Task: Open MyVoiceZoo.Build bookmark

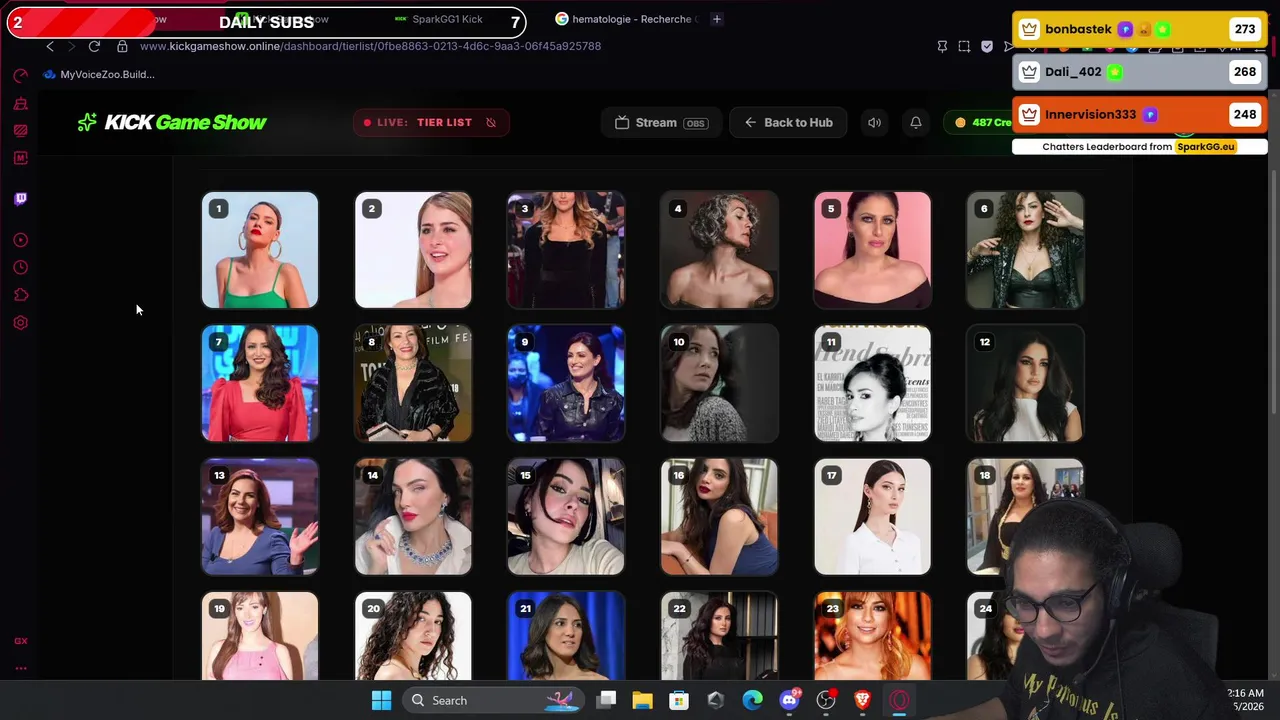Action: click(99, 74)
